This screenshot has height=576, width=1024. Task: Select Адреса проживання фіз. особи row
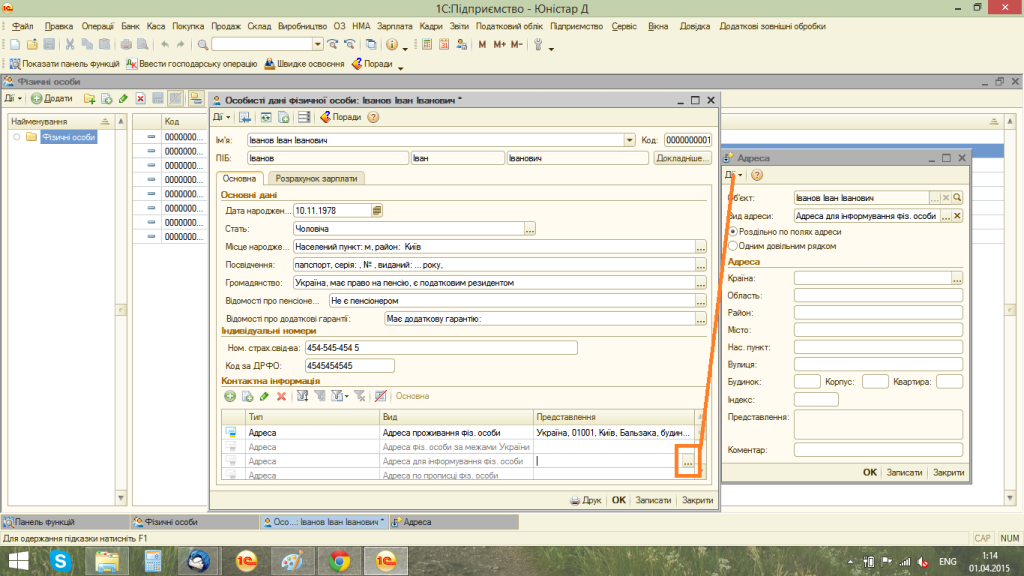click(x=458, y=432)
